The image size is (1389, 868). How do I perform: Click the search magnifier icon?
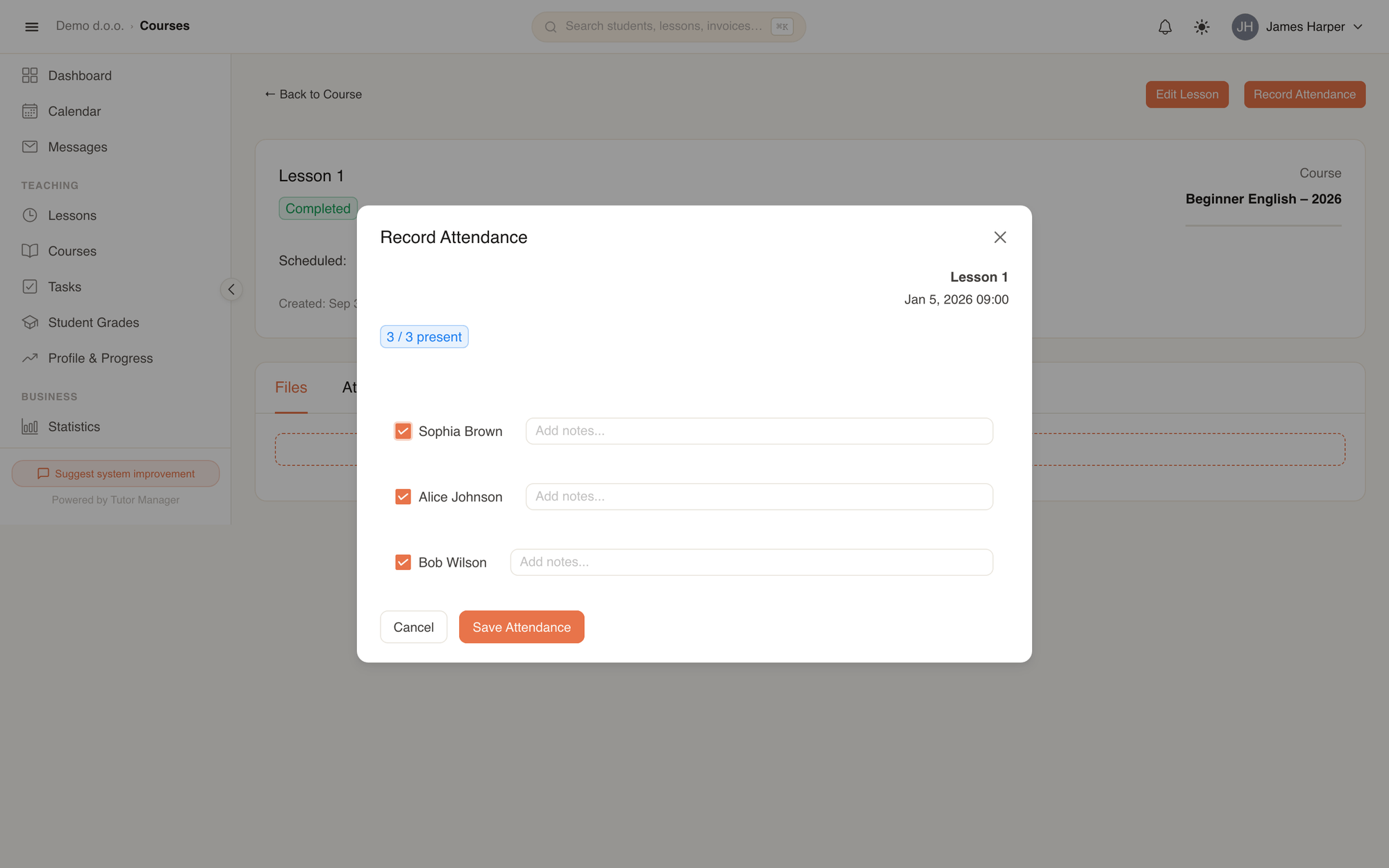click(x=551, y=26)
